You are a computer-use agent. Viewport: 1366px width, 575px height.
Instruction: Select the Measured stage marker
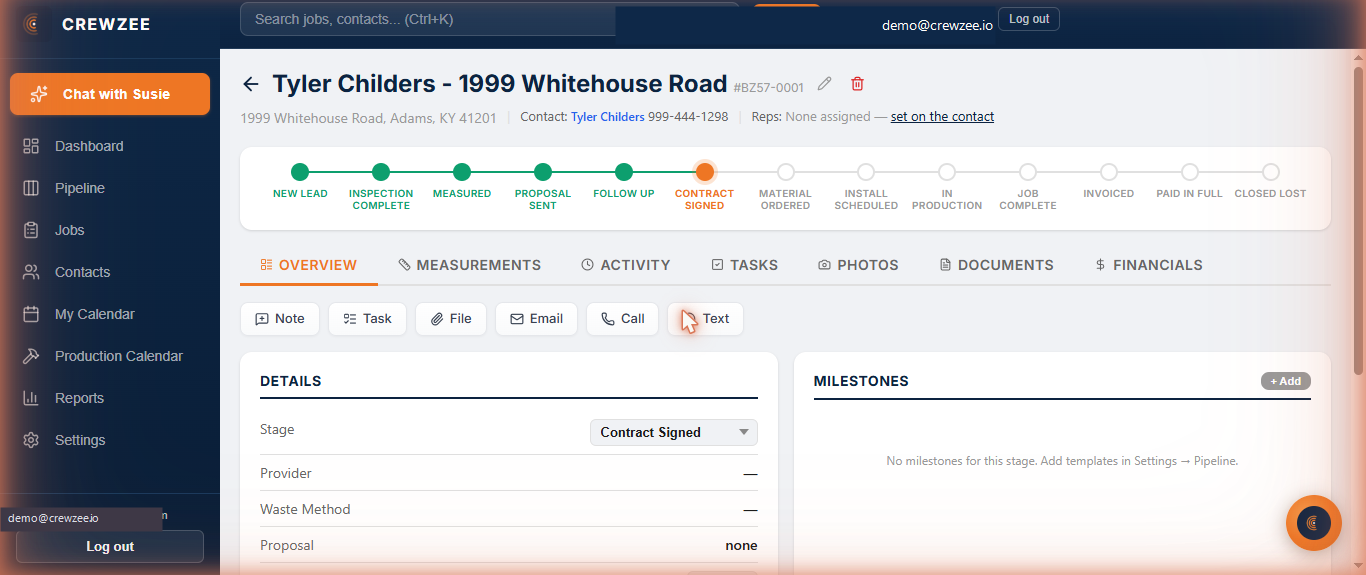462,172
